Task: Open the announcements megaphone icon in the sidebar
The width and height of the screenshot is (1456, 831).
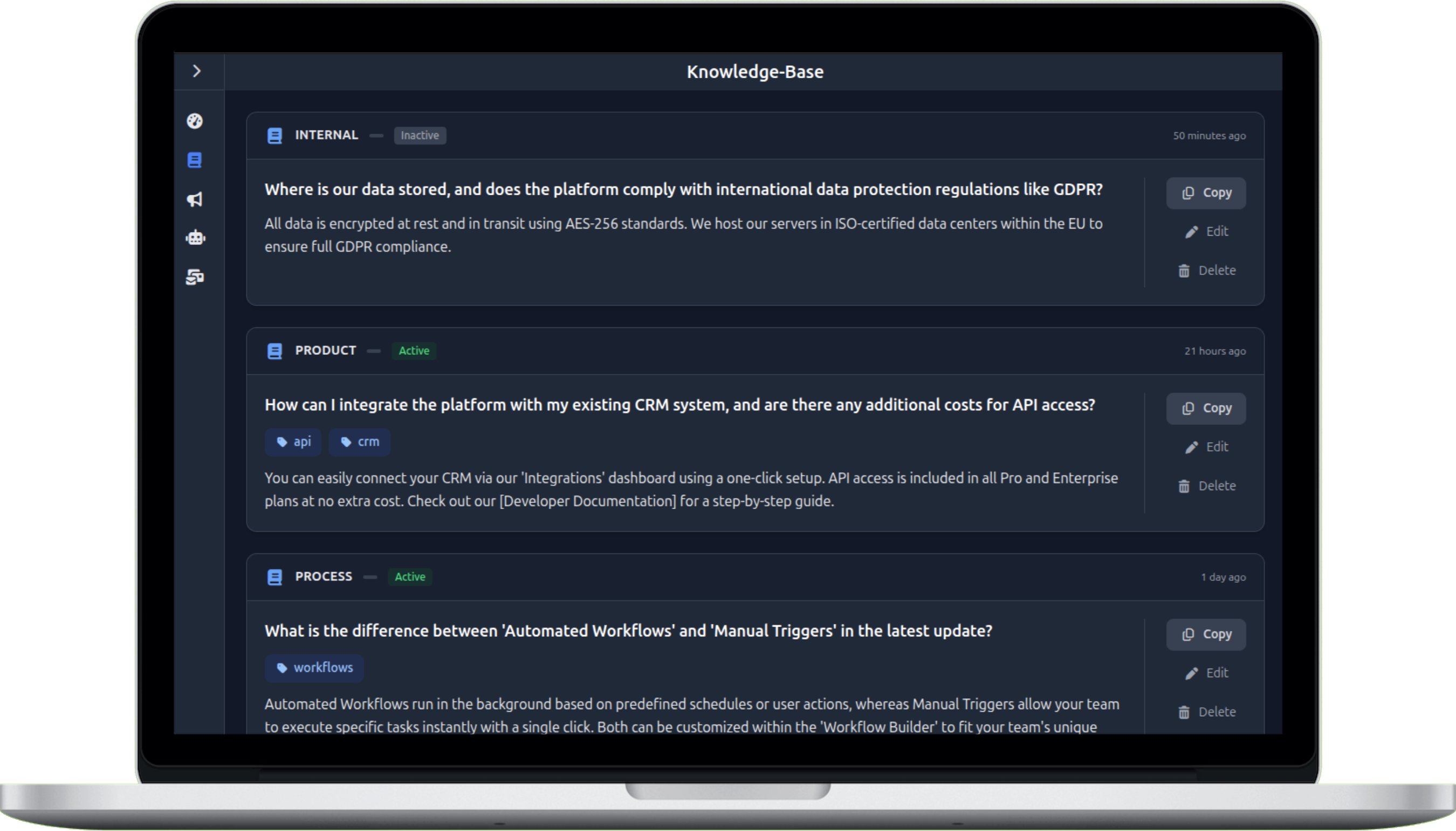Action: [195, 199]
